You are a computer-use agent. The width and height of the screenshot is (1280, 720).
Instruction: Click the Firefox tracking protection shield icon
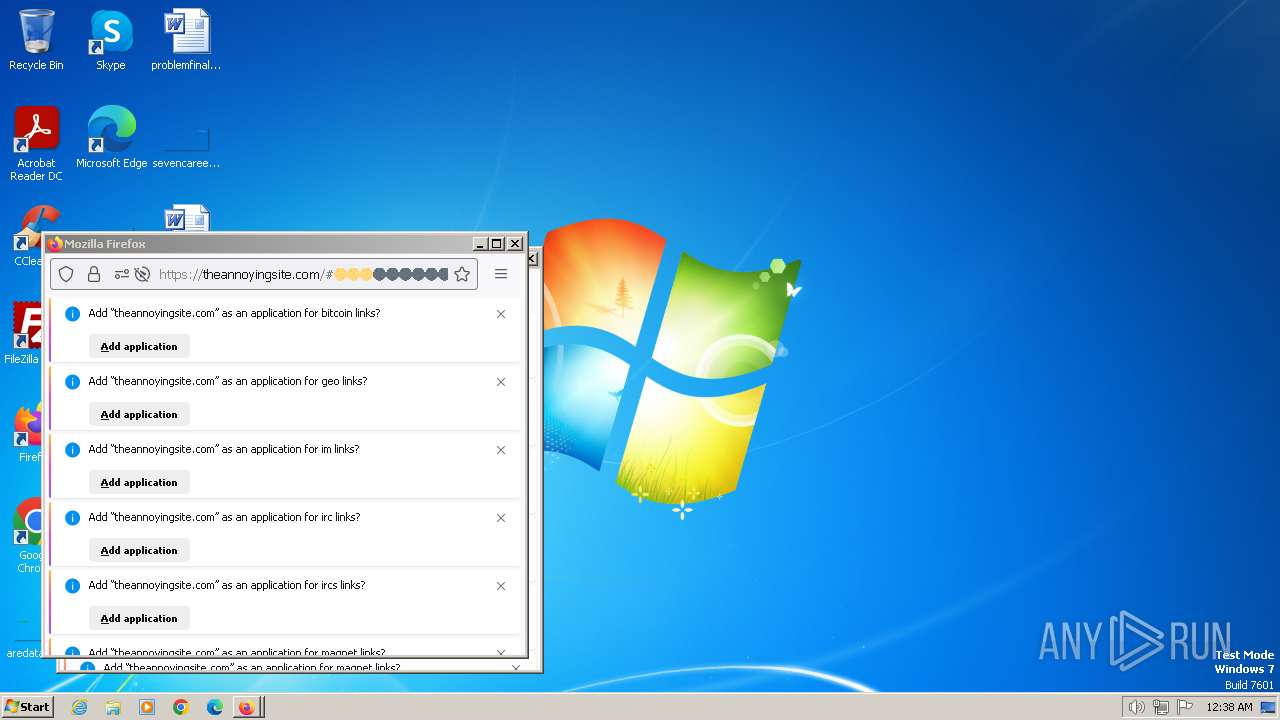tap(66, 274)
